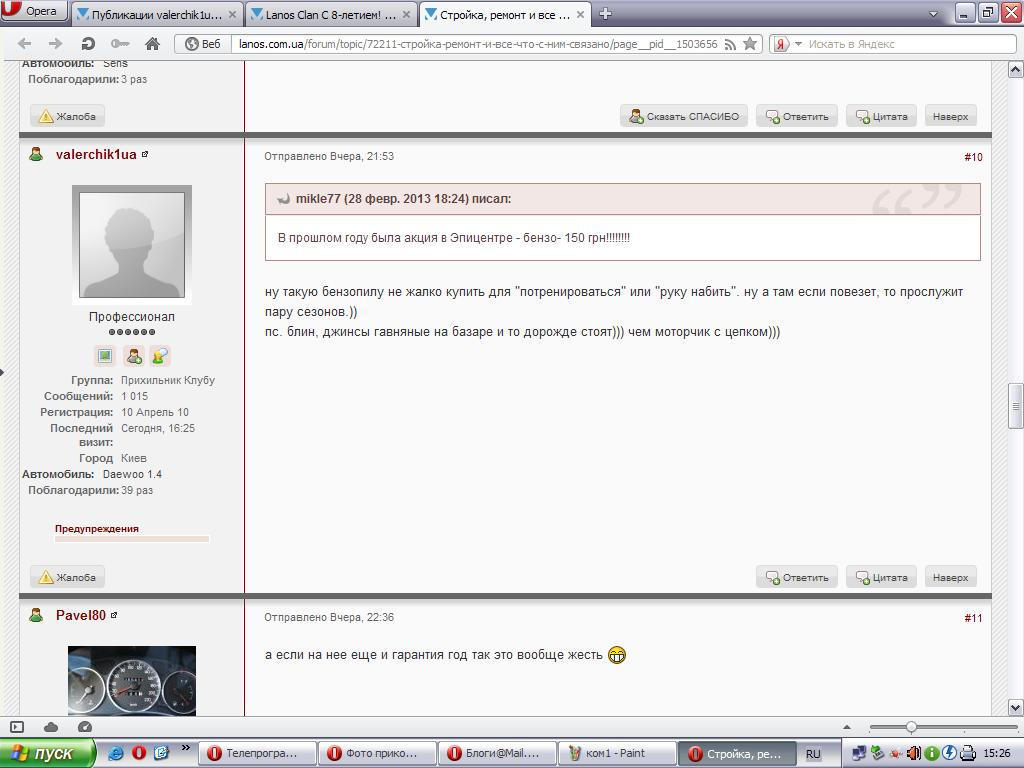Screen dimensions: 1024x768
Task: Click the volume speaker tray icon
Action: tap(916, 754)
